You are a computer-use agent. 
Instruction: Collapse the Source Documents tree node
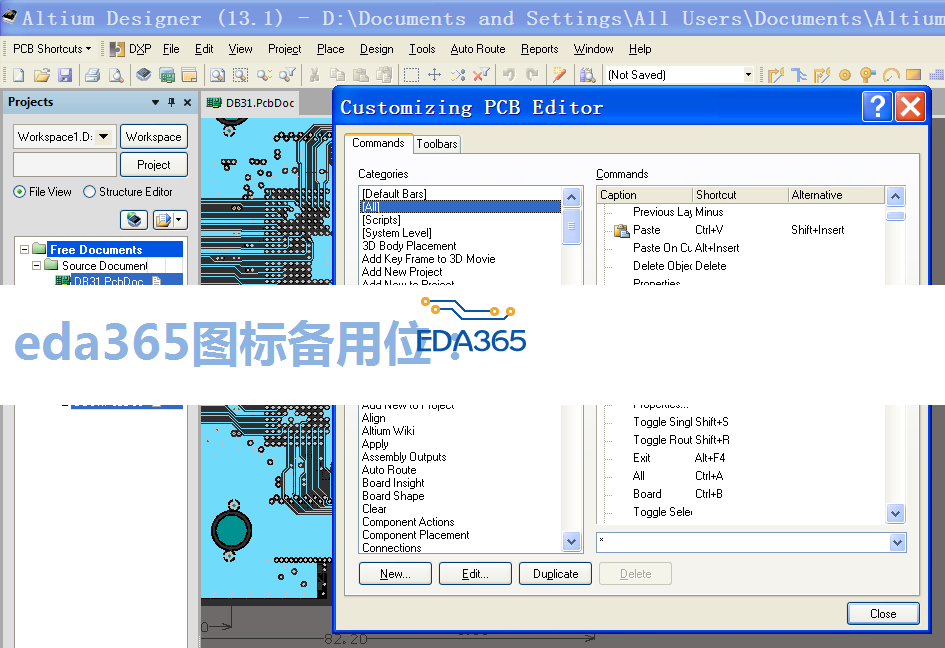coord(37,265)
